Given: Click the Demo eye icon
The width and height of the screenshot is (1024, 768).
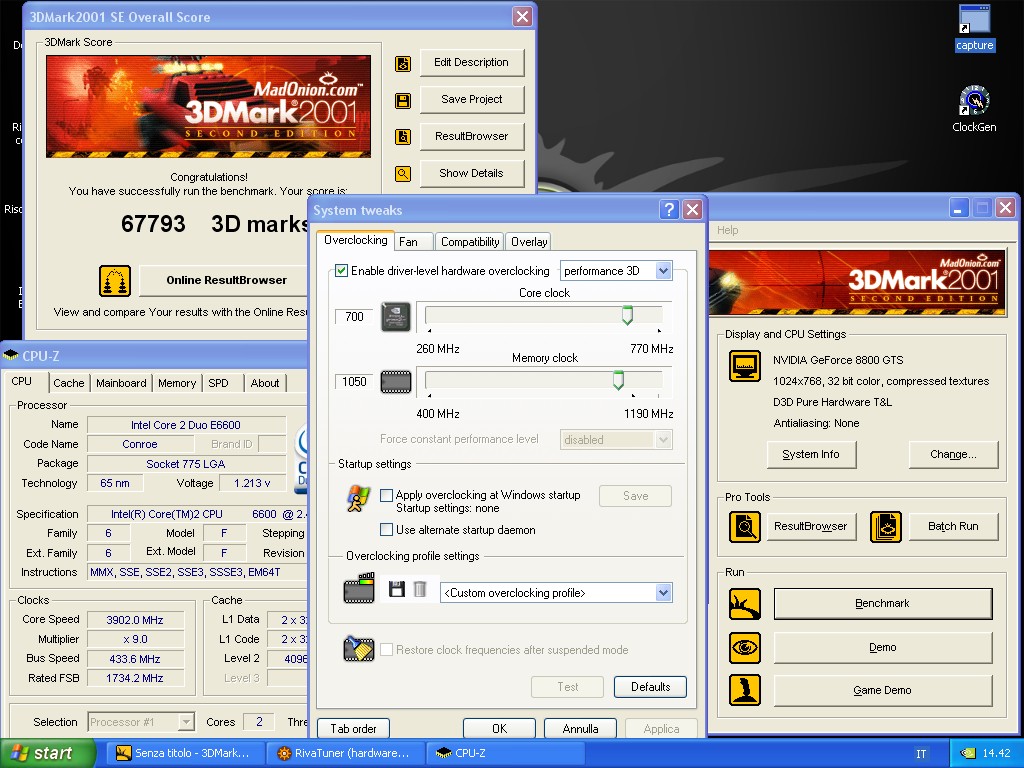Looking at the screenshot, I should tap(745, 648).
